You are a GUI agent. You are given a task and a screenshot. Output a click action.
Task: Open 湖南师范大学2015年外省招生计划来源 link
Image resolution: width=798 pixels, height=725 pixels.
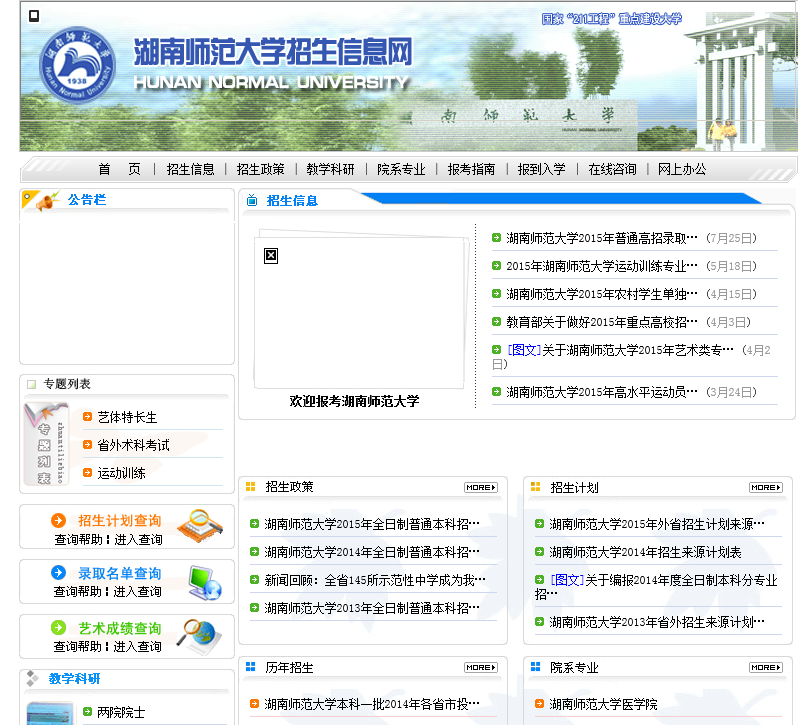tap(657, 524)
